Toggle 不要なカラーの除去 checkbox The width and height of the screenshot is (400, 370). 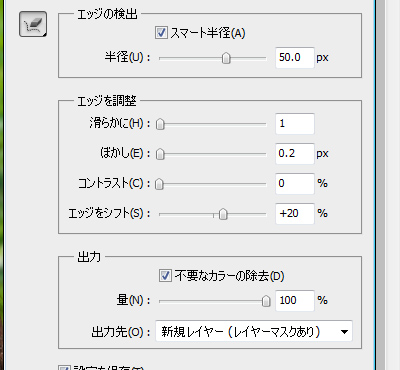click(165, 276)
